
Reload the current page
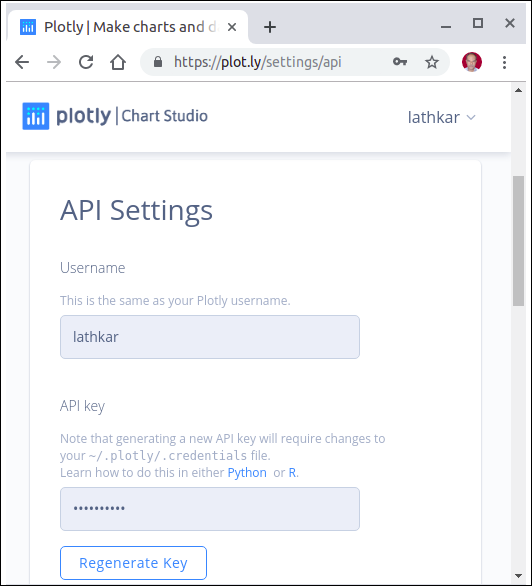(x=86, y=62)
